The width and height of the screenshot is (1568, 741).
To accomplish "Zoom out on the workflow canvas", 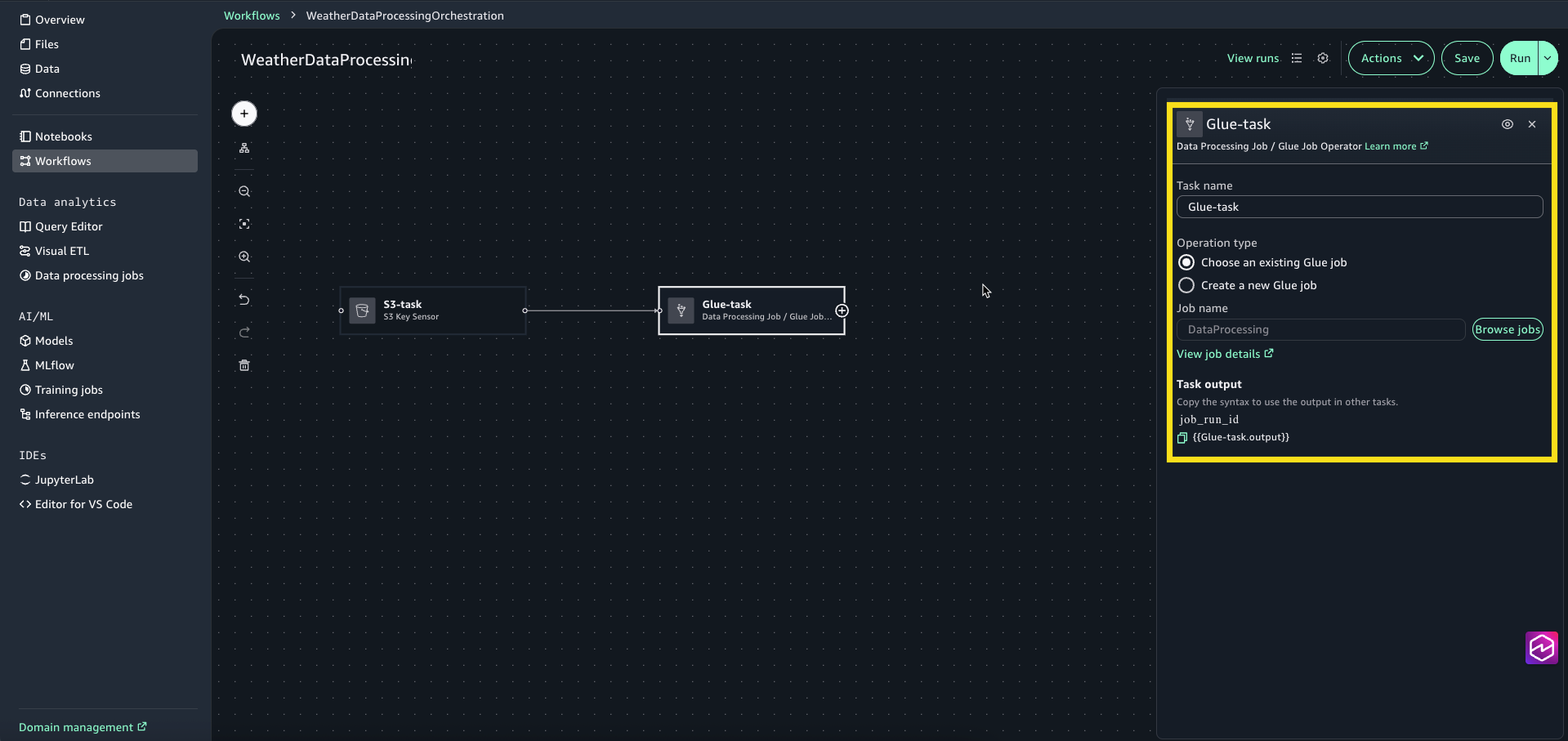I will pos(244,191).
